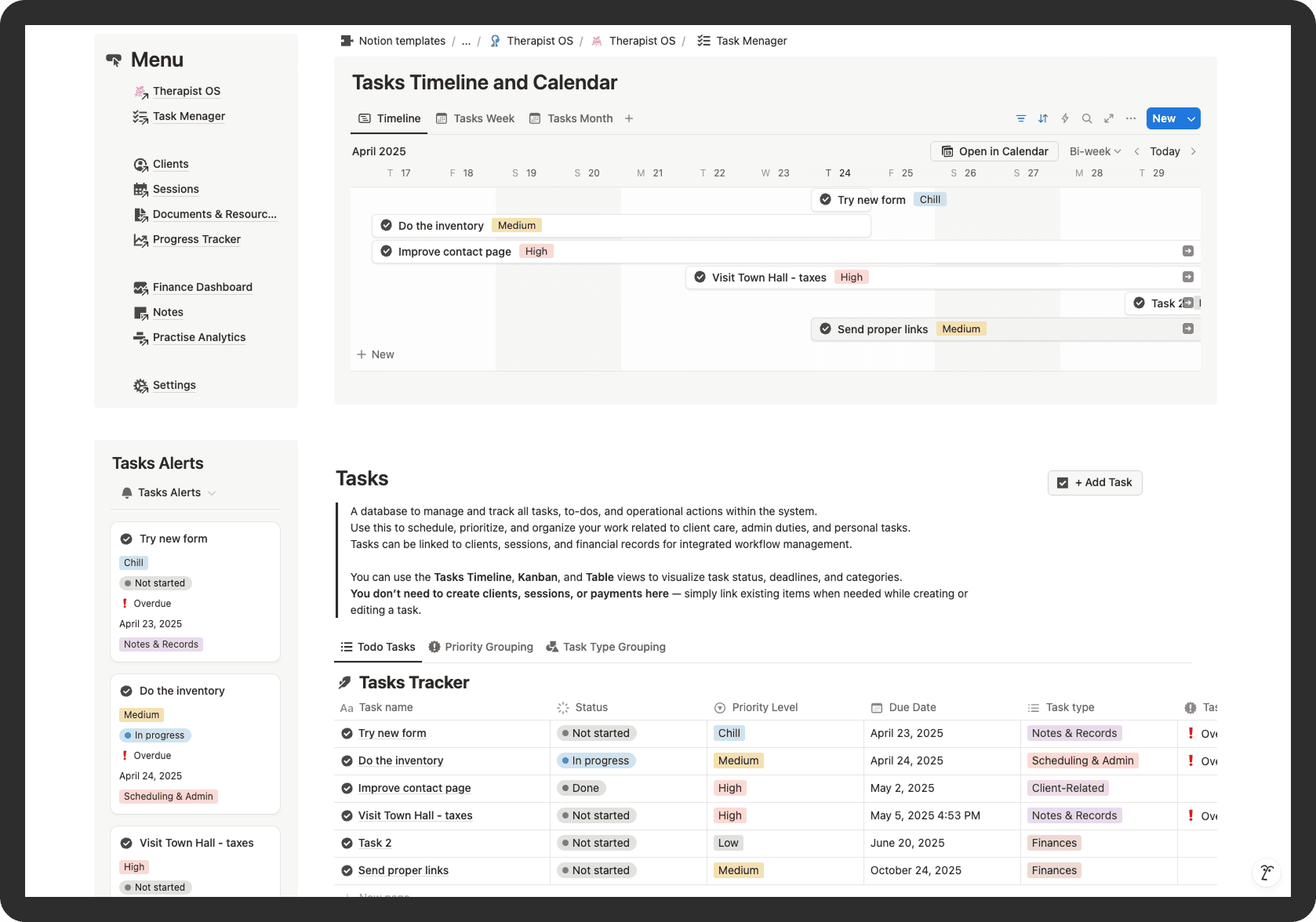Open the Bi-week timescale dropdown

pyautogui.click(x=1095, y=151)
